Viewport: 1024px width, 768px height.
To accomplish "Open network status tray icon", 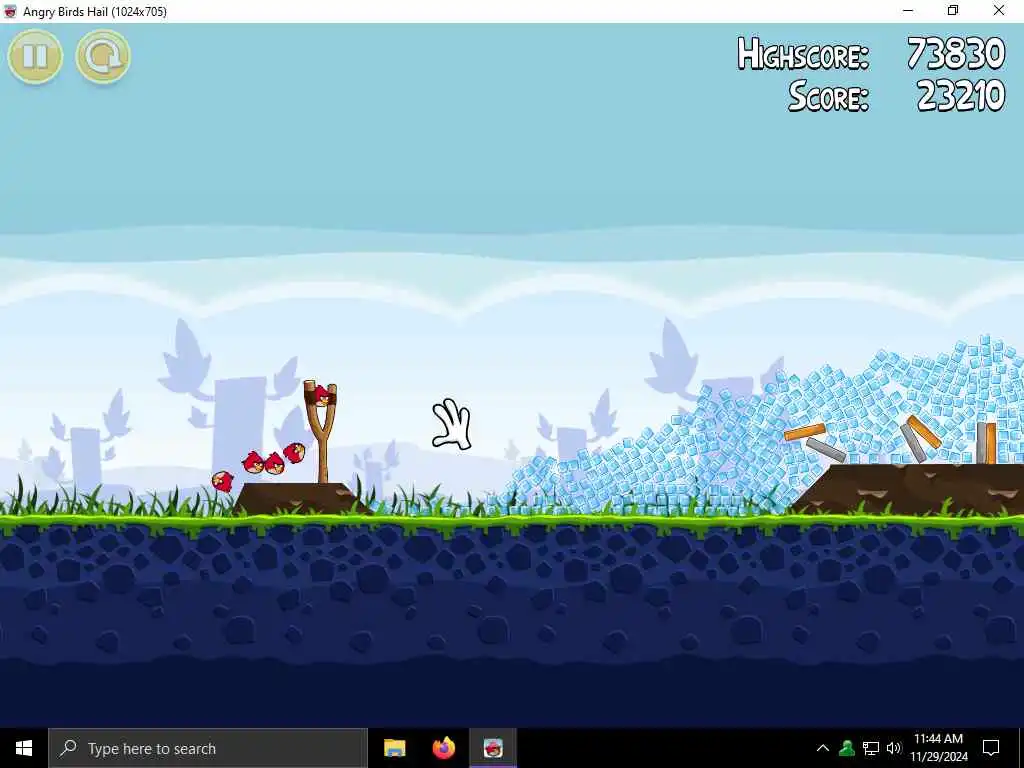I will 871,748.
